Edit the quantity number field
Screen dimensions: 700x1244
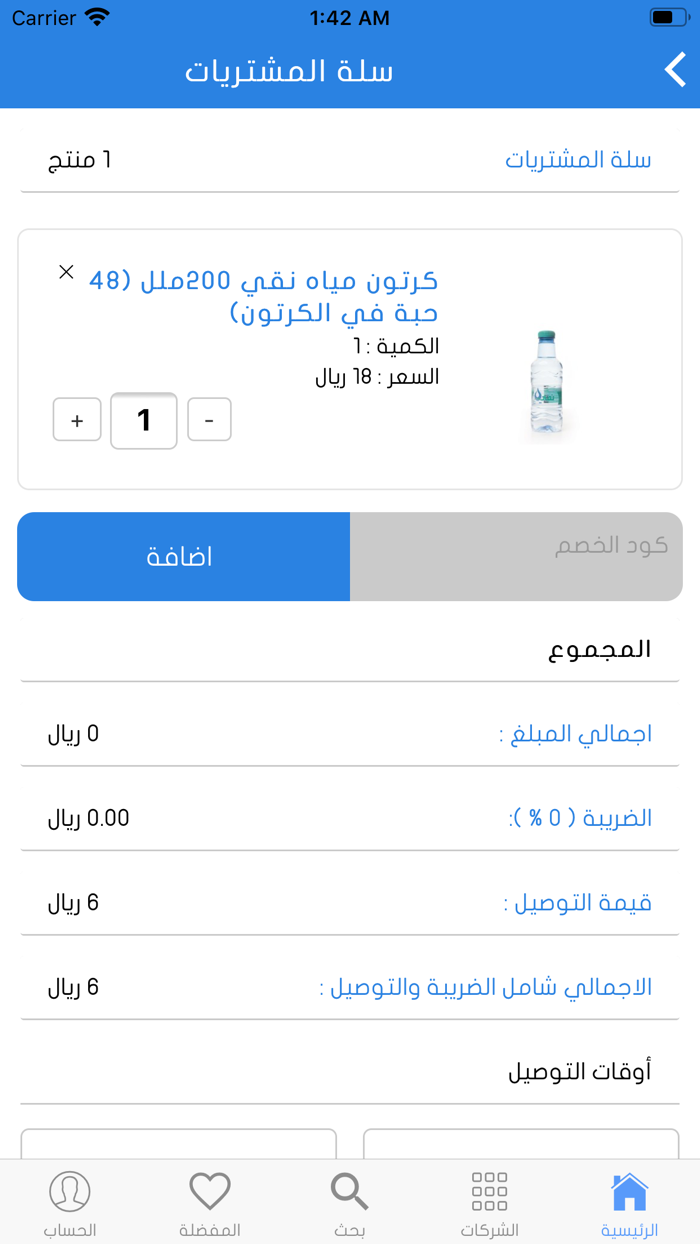(x=143, y=420)
